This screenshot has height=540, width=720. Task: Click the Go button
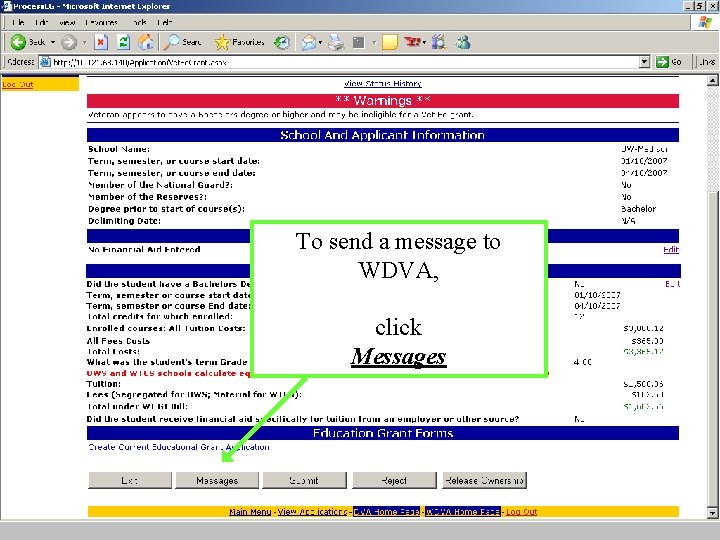(669, 62)
